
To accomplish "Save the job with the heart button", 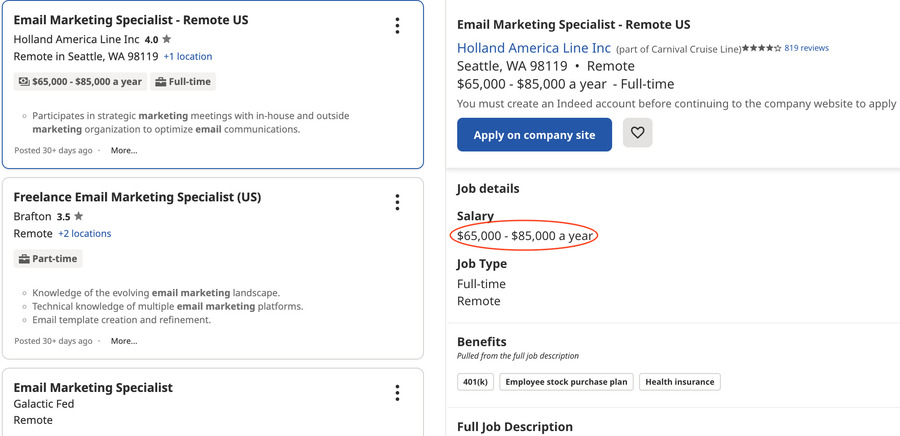I will (x=637, y=133).
